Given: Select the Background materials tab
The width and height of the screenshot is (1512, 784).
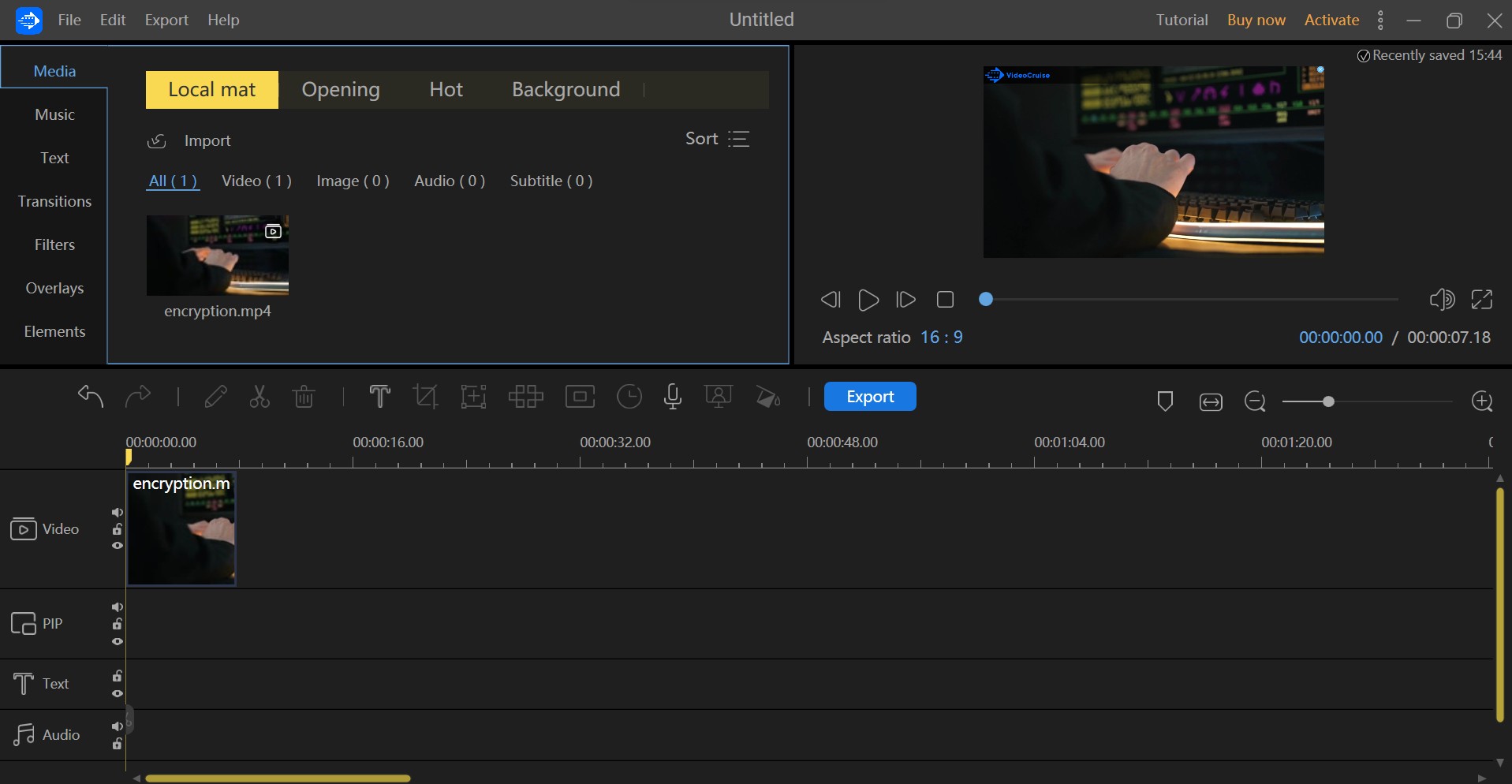Looking at the screenshot, I should (x=566, y=89).
